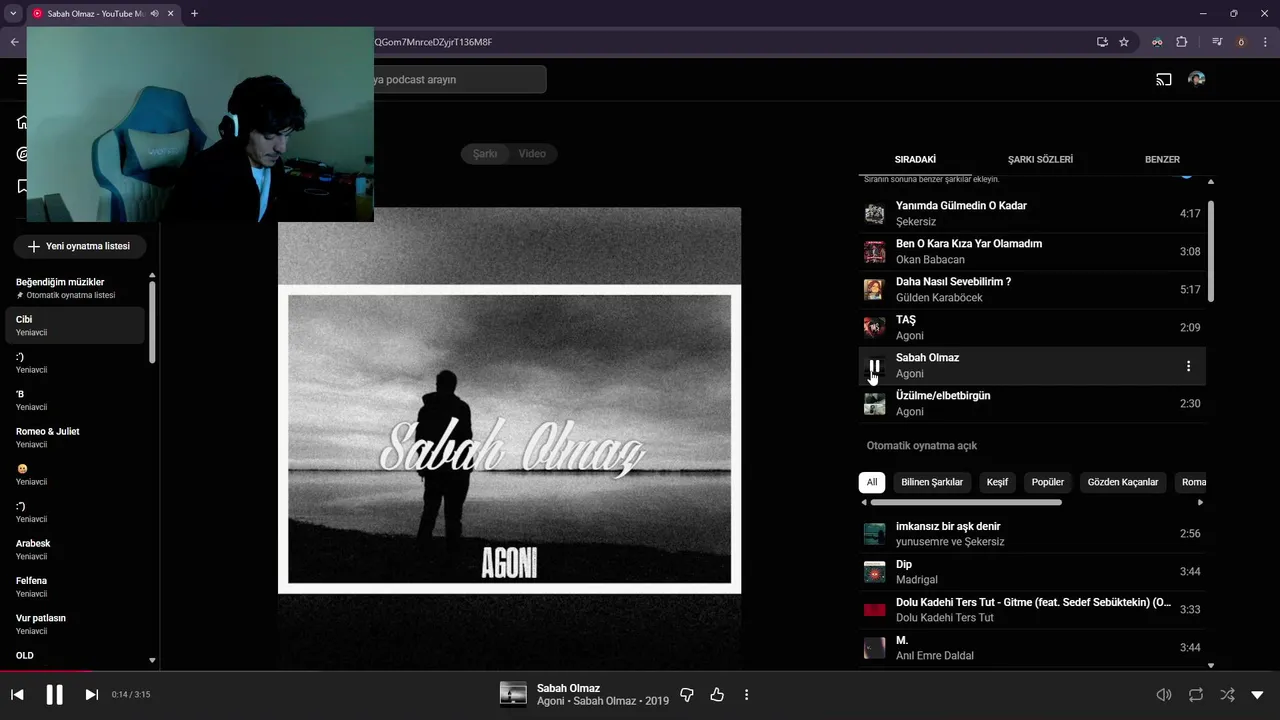Viewport: 1280px width, 720px height.
Task: Click the previous track button
Action: (17, 694)
